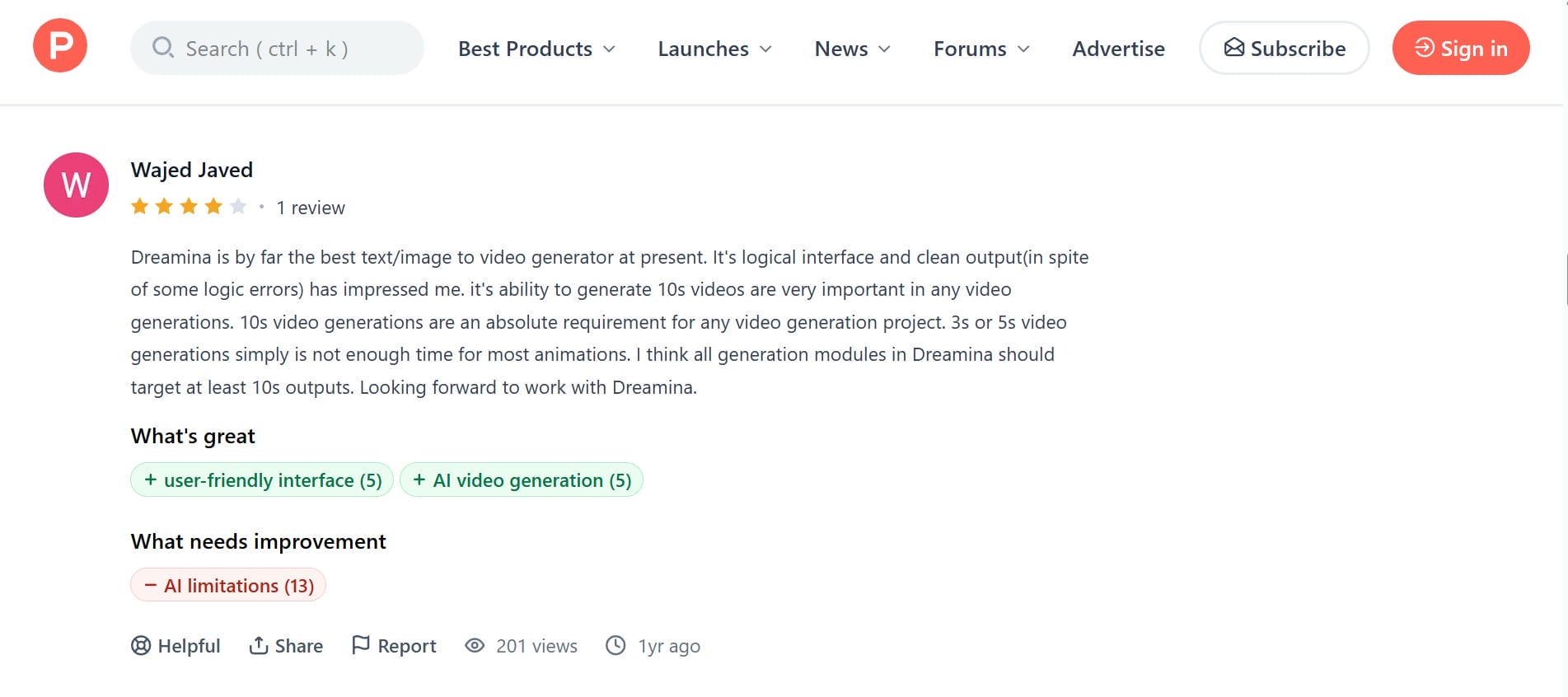Open Wajed Javed's avatar
This screenshot has width=1568, height=697.
76,185
